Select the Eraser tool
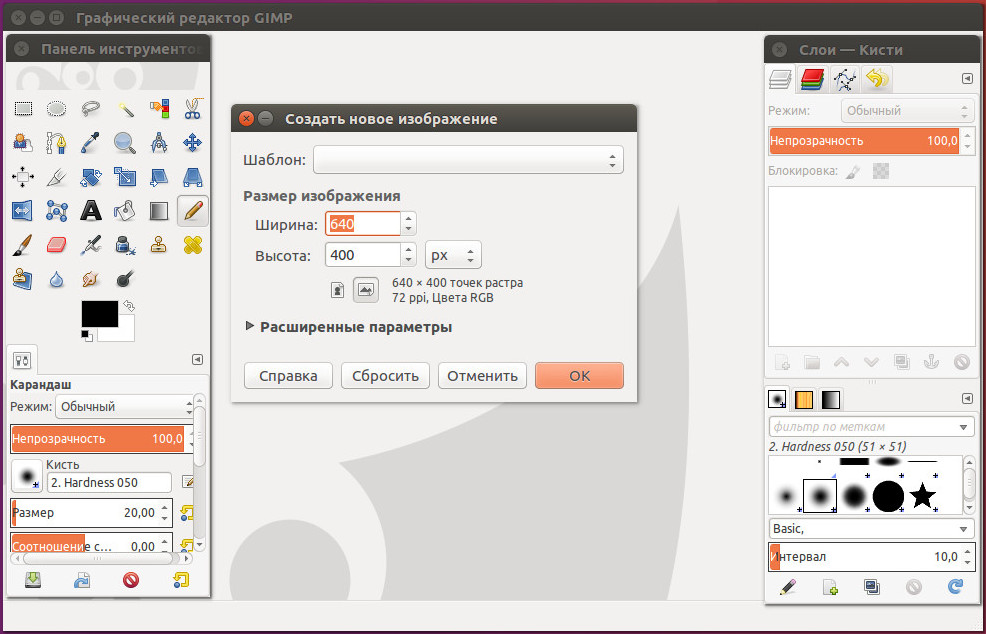 click(57, 245)
